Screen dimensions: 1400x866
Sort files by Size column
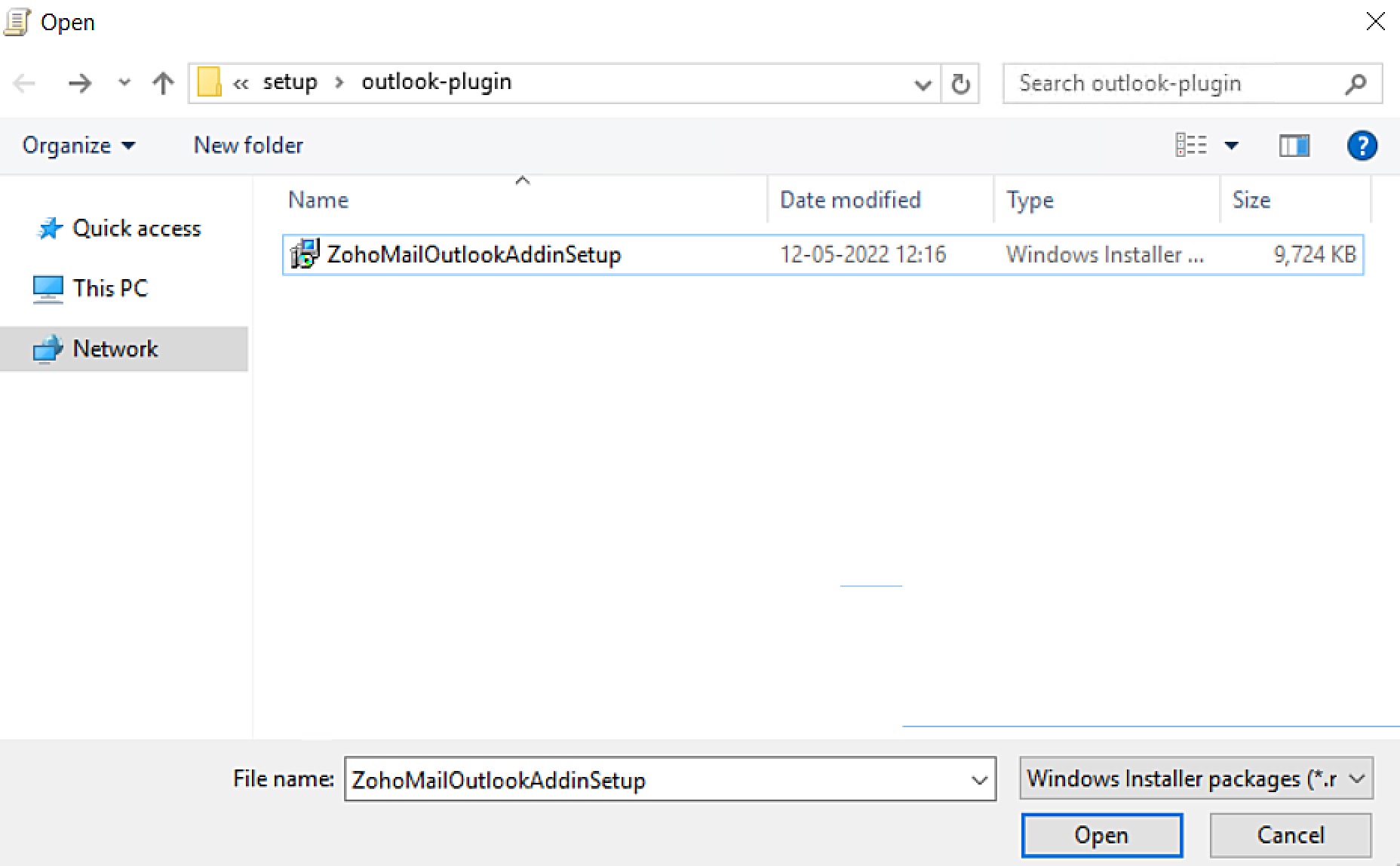click(x=1295, y=200)
